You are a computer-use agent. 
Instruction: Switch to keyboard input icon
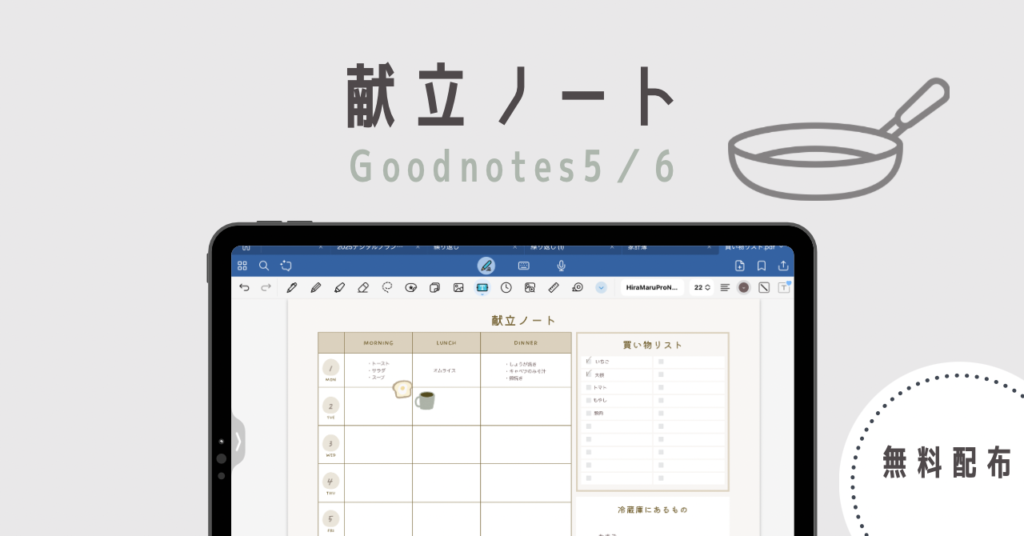pos(524,266)
